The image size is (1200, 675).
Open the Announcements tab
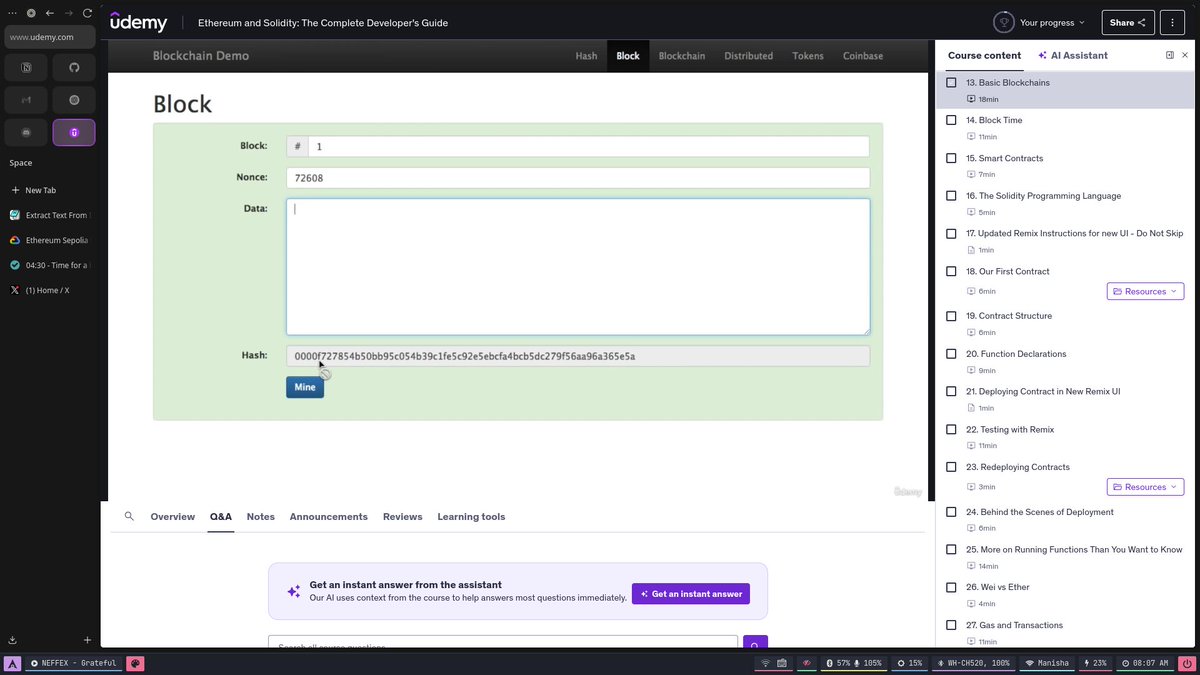pos(329,517)
